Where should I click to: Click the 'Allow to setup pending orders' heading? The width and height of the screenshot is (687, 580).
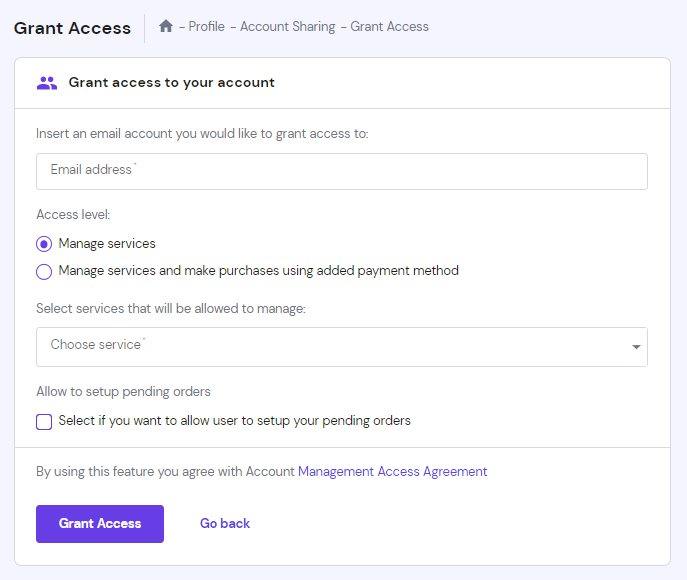(123, 391)
